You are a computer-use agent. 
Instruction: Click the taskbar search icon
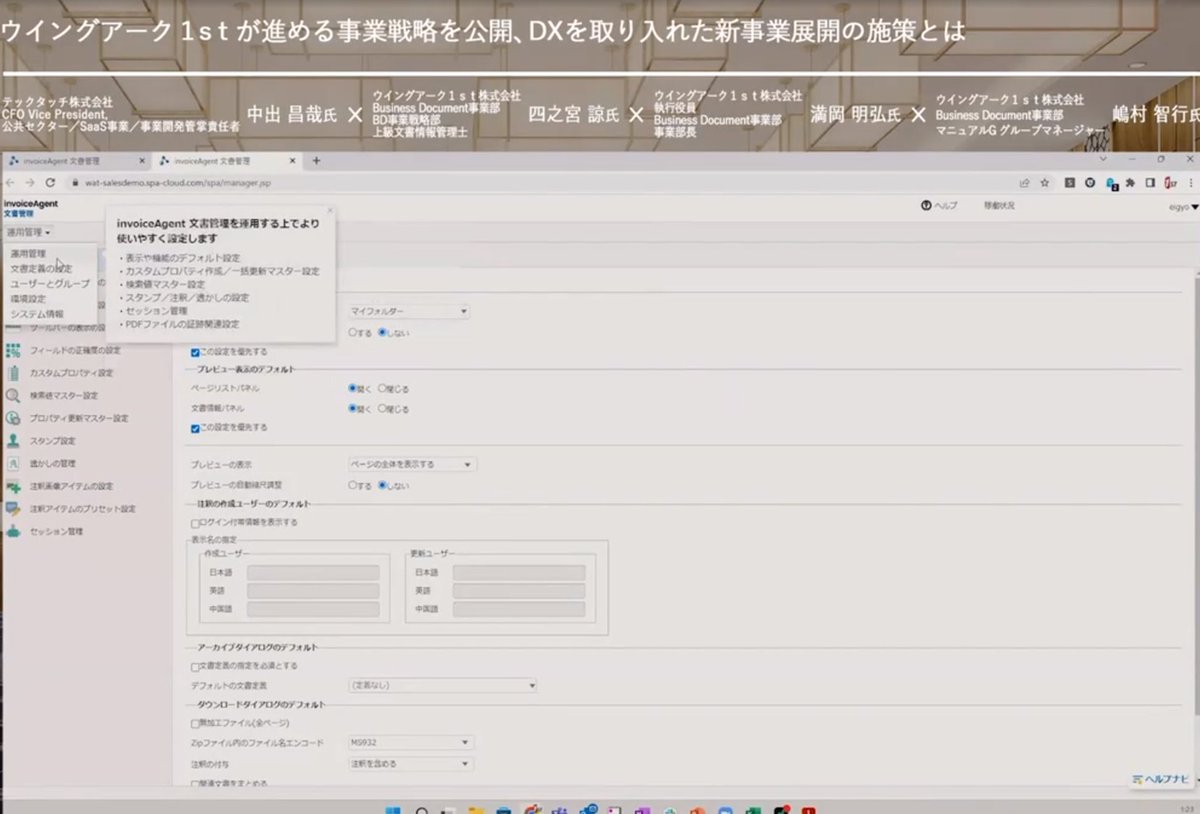click(x=422, y=809)
